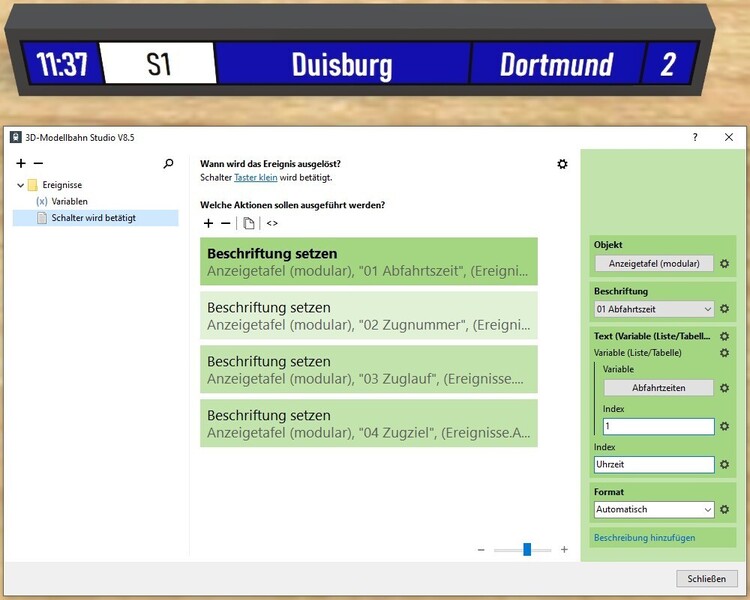
Task: Open the gear next to the Format dropdown
Action: [725, 510]
